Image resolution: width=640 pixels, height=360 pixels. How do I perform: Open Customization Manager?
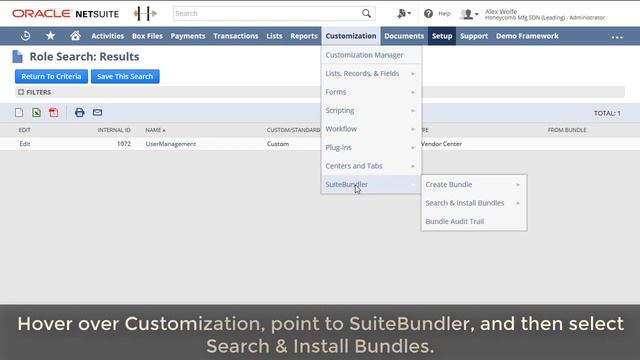click(370, 55)
